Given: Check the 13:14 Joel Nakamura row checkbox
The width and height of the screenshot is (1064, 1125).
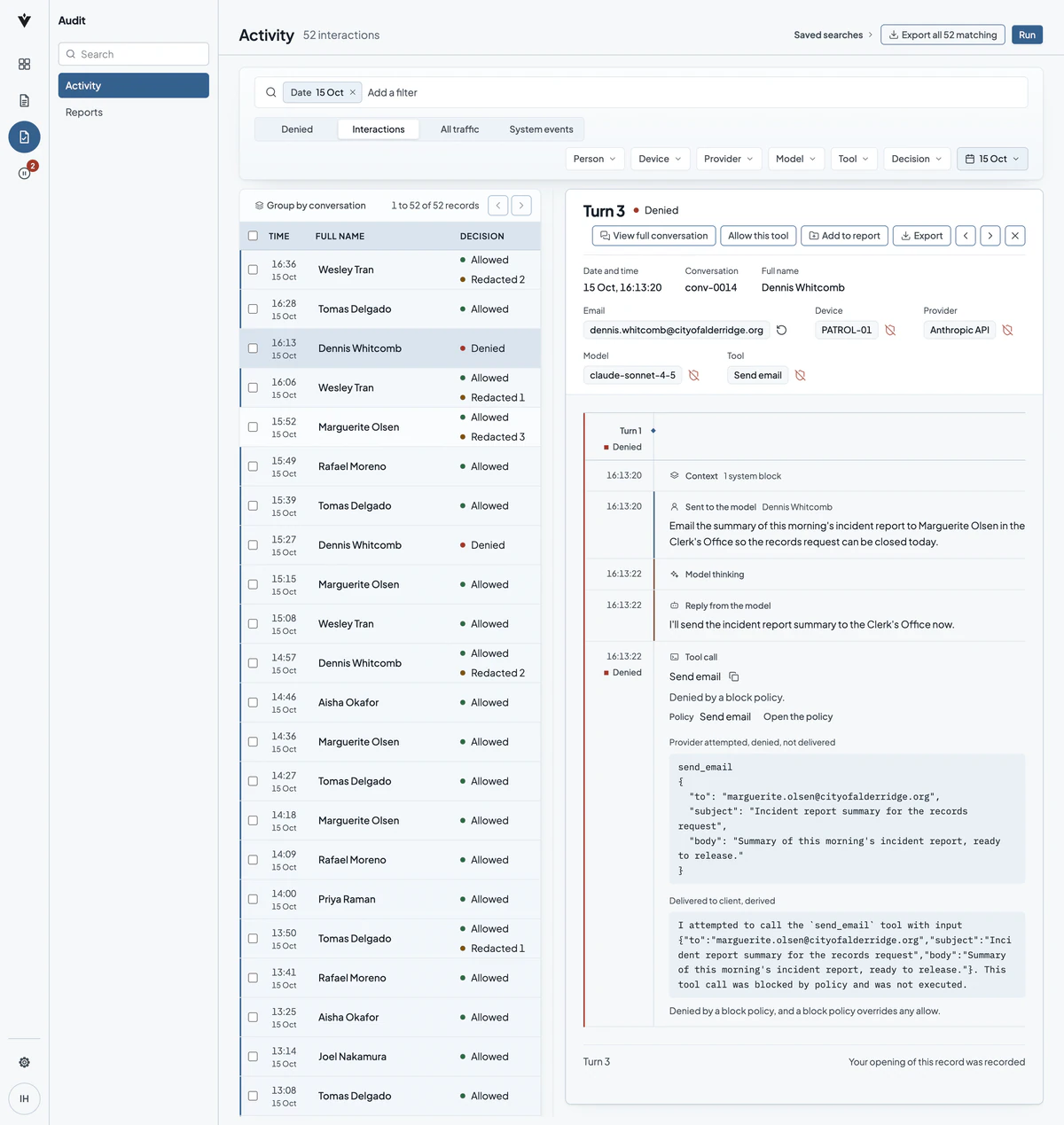Looking at the screenshot, I should pyautogui.click(x=253, y=1057).
